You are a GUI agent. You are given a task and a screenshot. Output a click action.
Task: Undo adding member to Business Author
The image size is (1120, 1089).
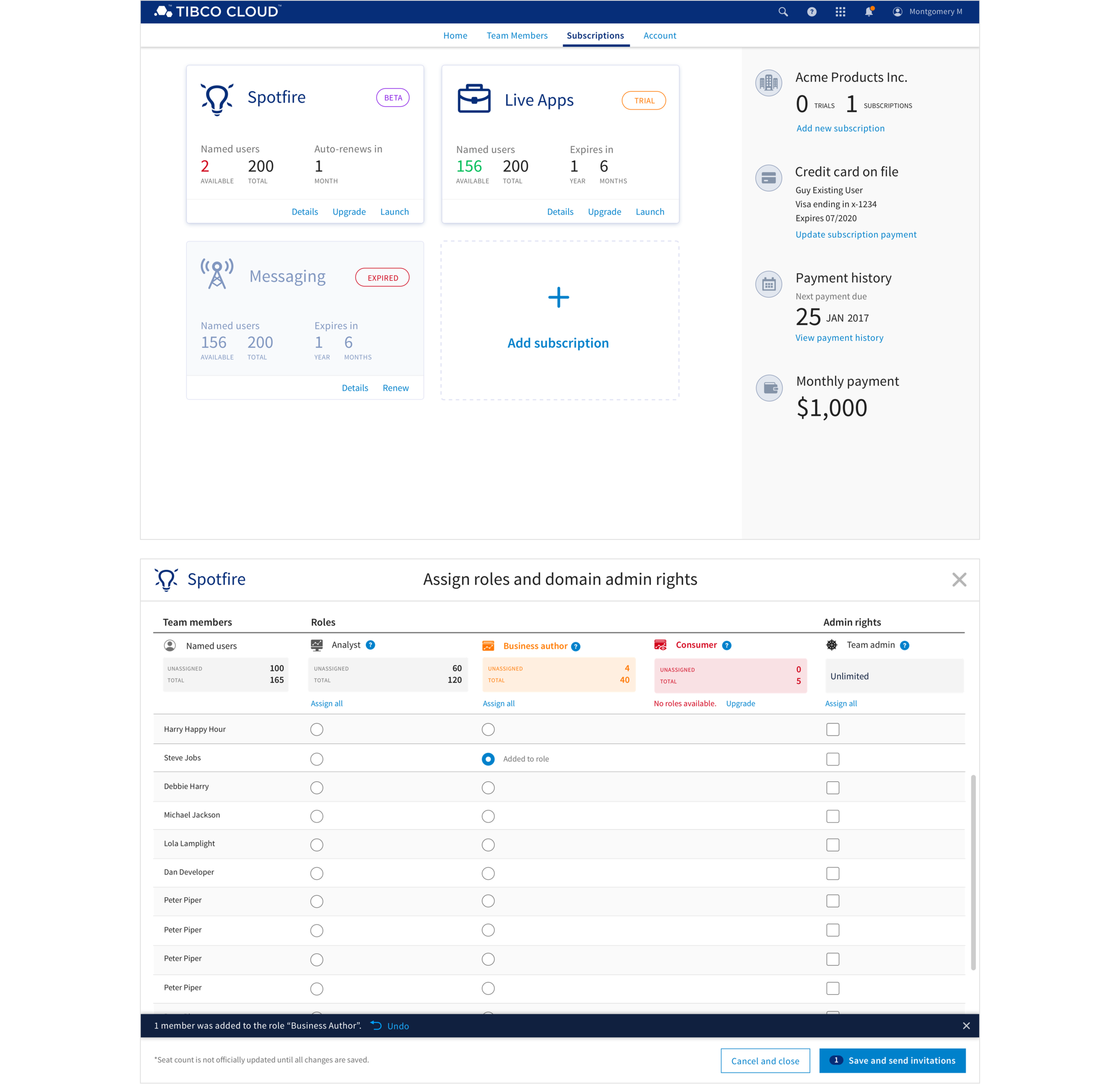(x=390, y=1025)
